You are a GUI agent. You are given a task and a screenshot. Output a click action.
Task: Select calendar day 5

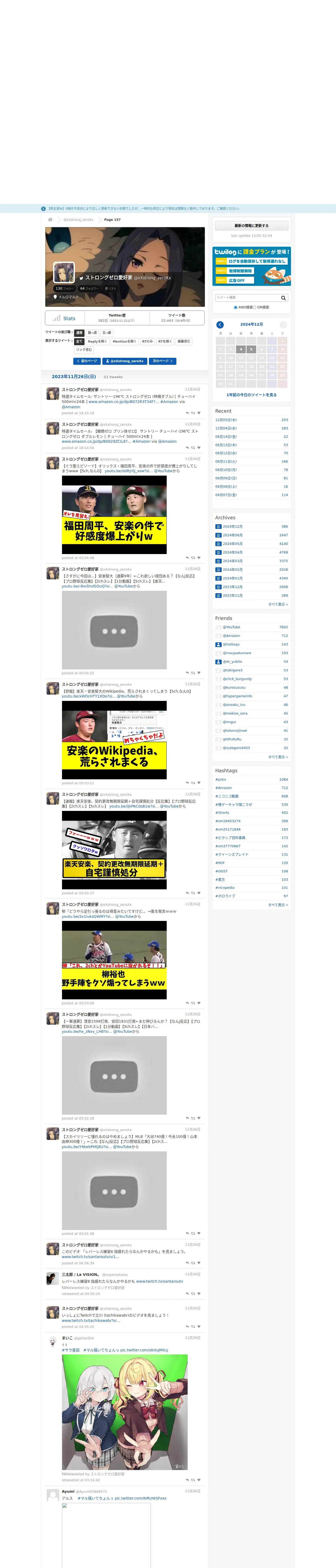tap(251, 349)
